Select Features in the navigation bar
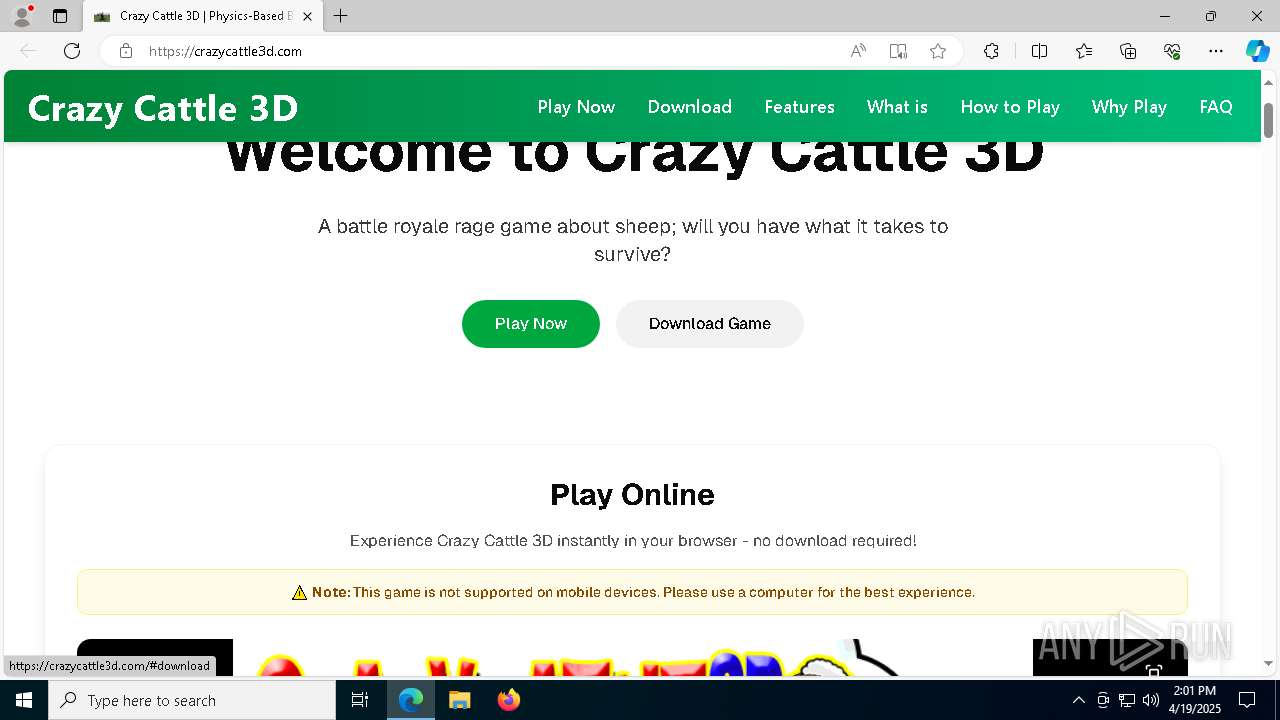 [x=799, y=107]
